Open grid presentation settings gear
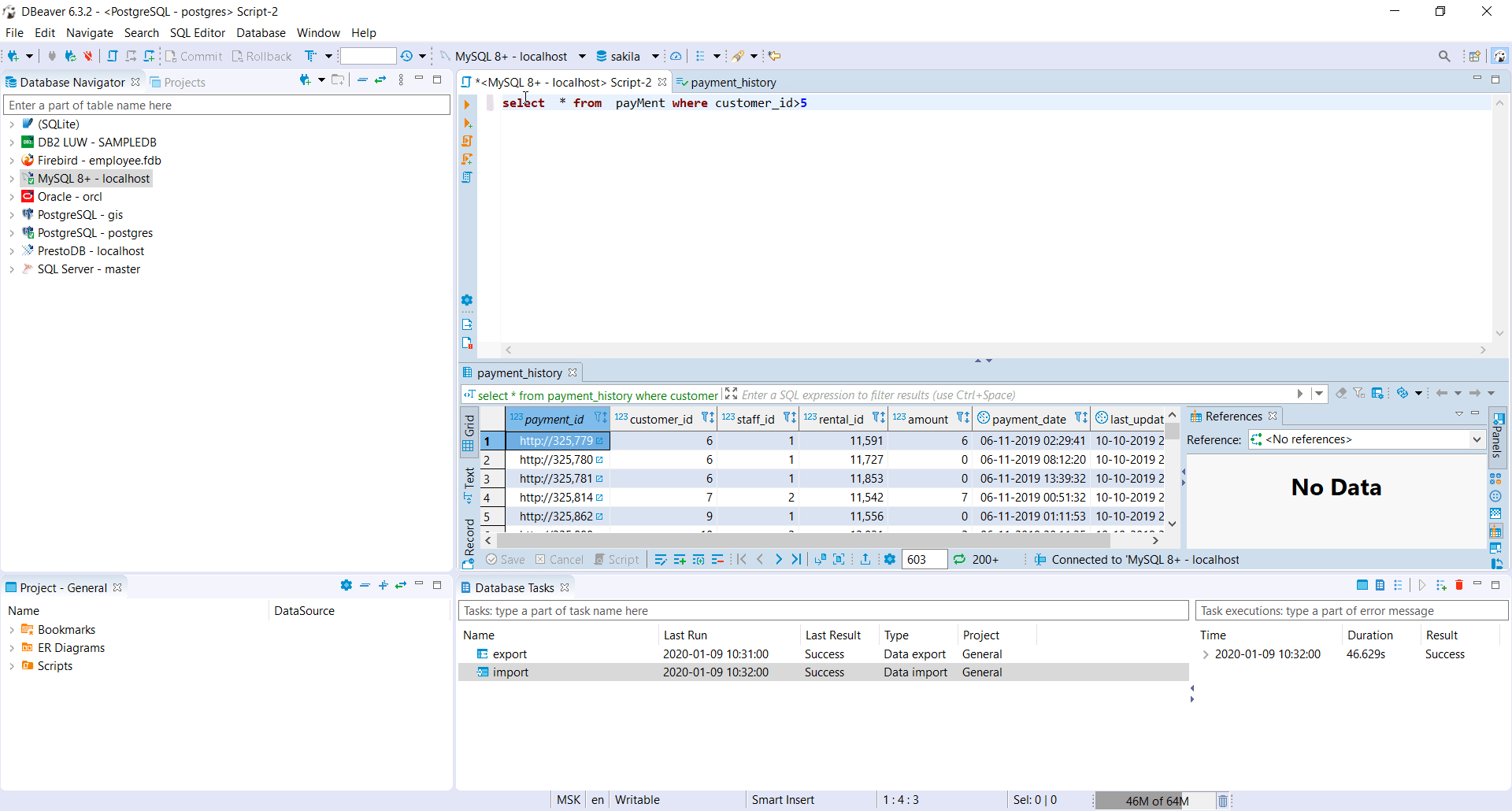 [x=890, y=559]
